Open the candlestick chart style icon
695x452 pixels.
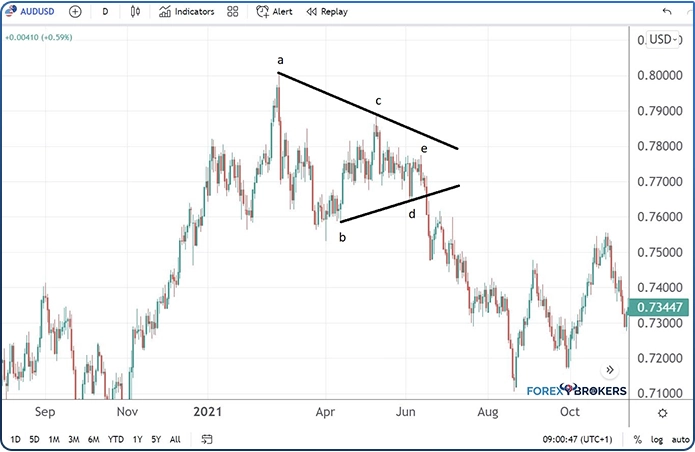coord(135,12)
